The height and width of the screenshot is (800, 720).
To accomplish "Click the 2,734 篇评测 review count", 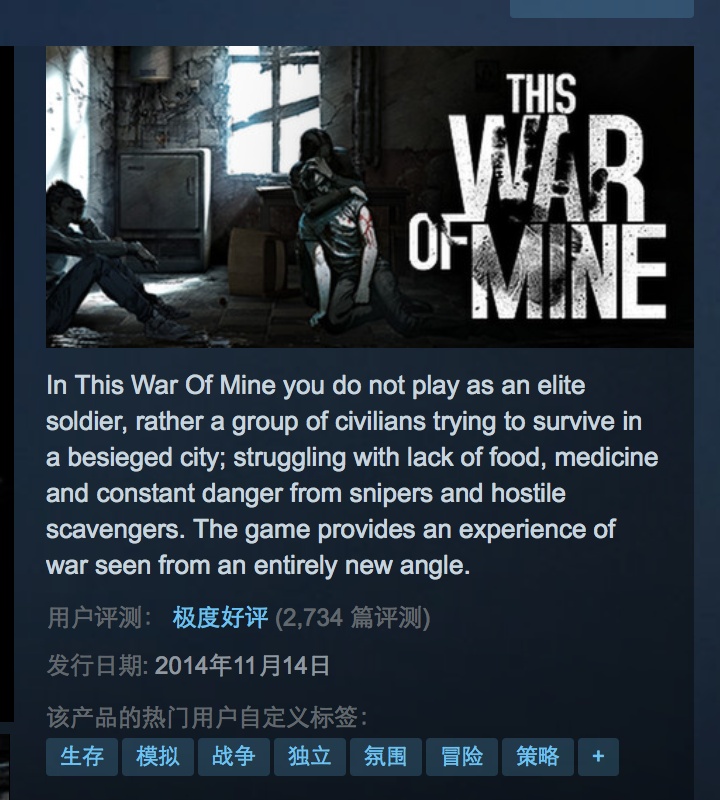I will (x=353, y=618).
